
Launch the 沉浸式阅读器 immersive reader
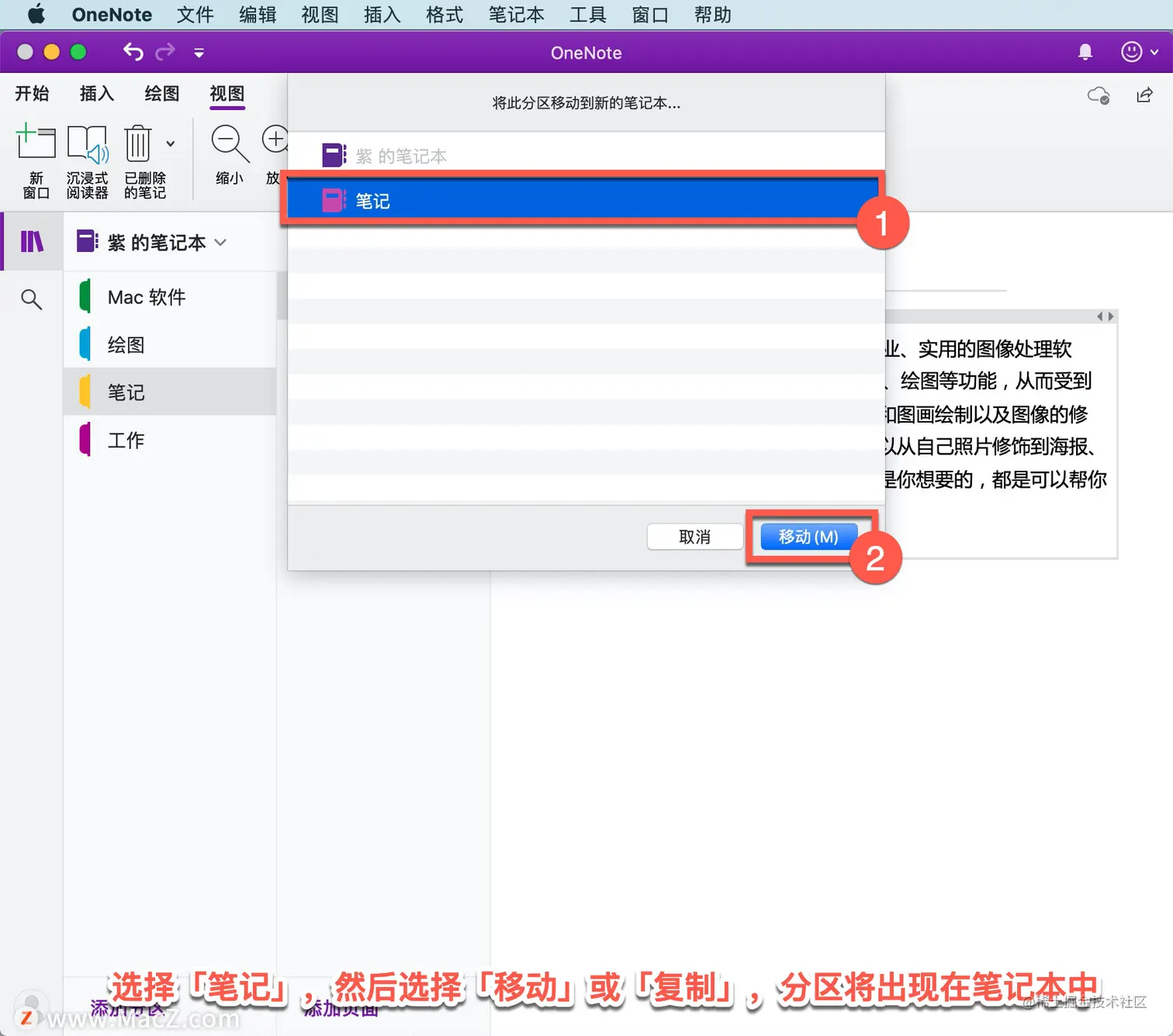pos(87,161)
